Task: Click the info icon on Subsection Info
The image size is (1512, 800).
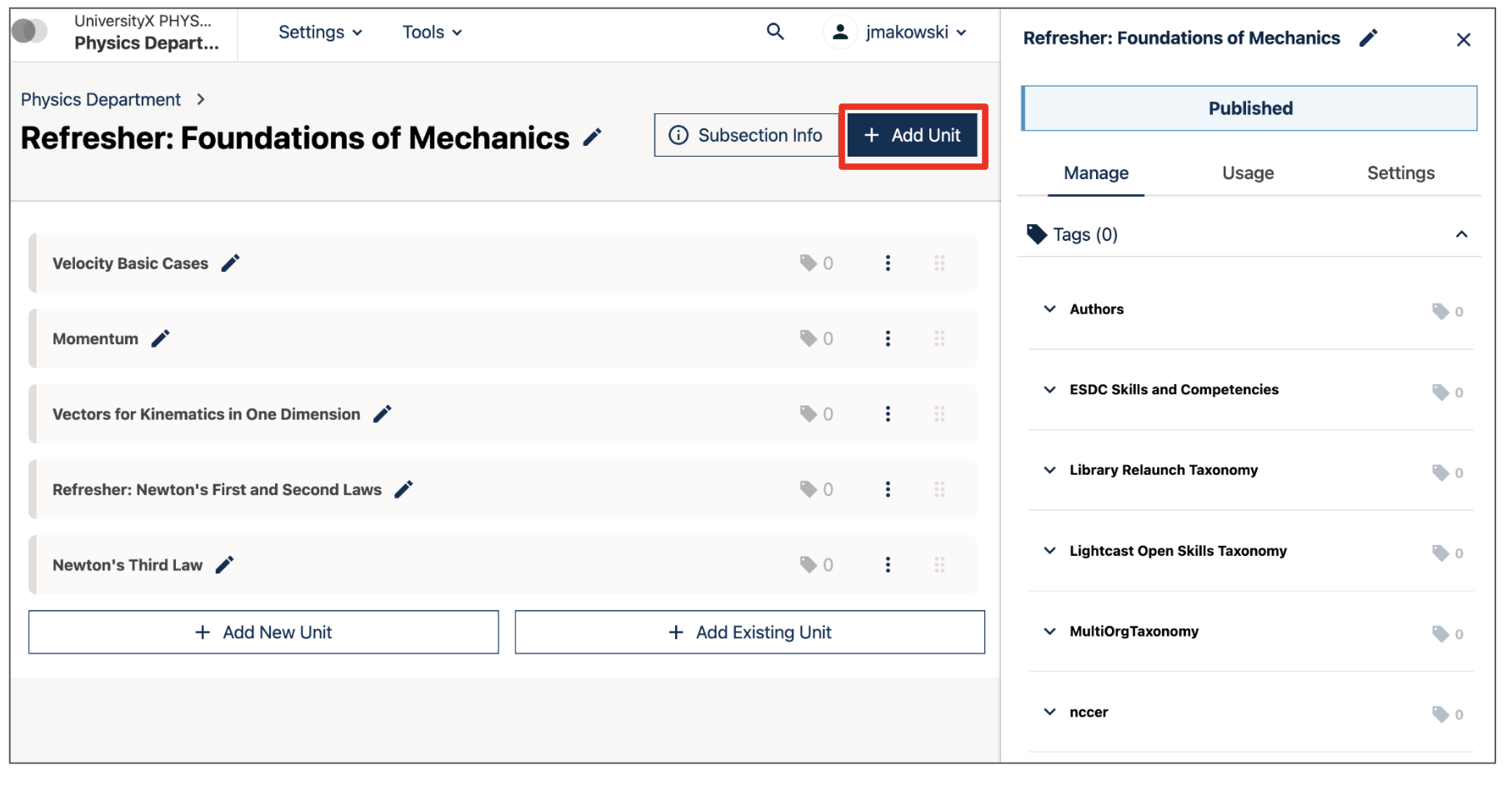Action: pos(679,135)
